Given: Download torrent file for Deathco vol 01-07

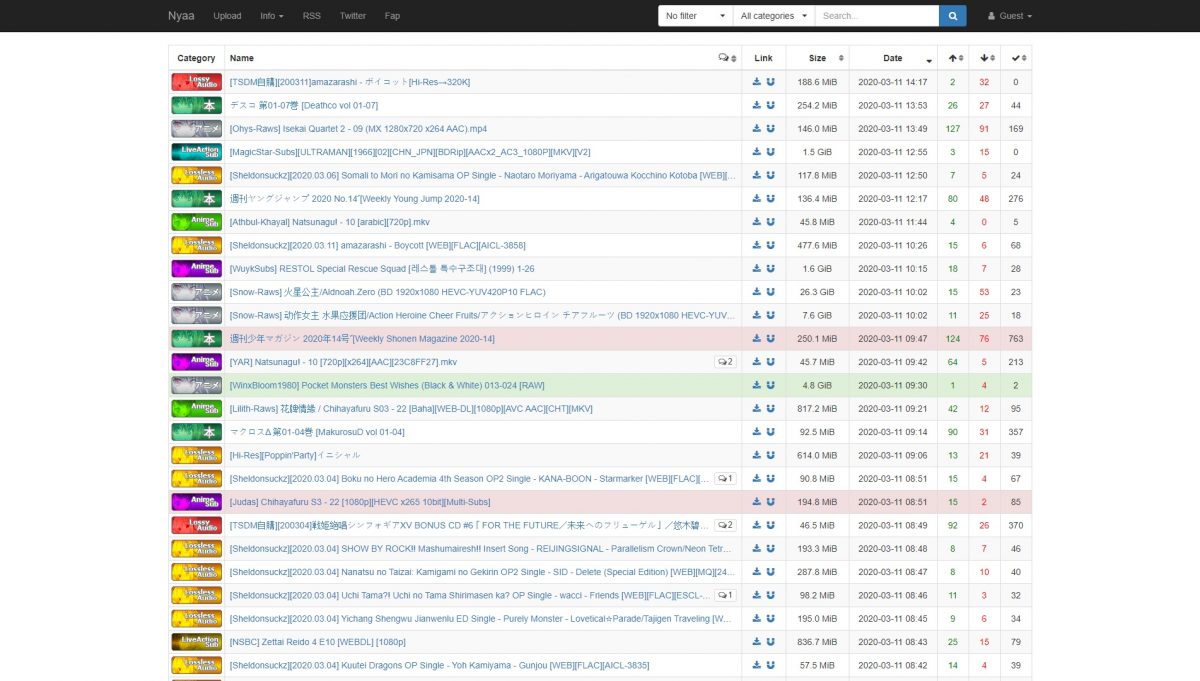Looking at the screenshot, I should coord(757,105).
